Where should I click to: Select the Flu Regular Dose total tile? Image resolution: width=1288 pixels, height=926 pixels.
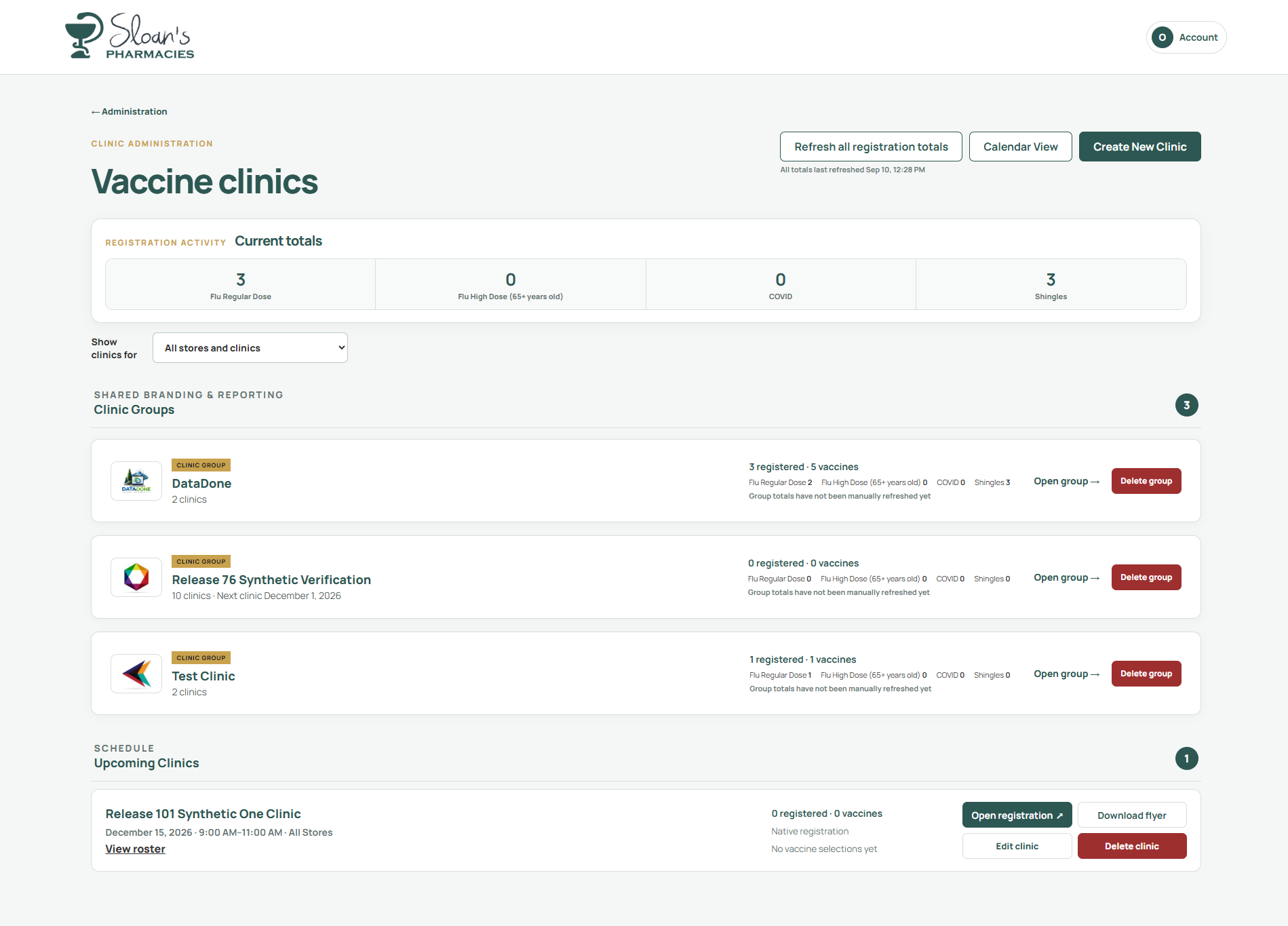[x=241, y=285]
